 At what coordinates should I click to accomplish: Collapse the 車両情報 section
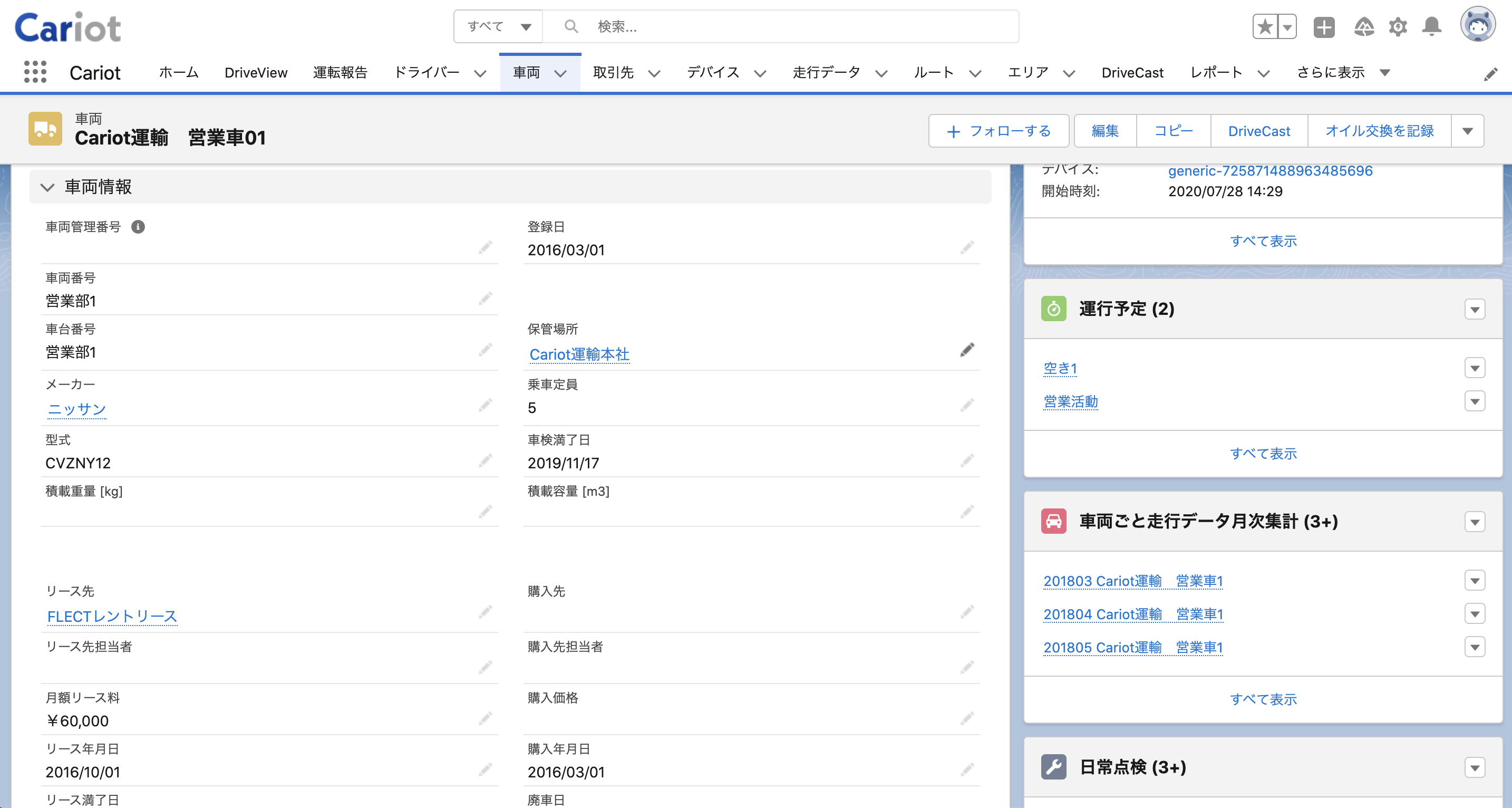click(47, 187)
